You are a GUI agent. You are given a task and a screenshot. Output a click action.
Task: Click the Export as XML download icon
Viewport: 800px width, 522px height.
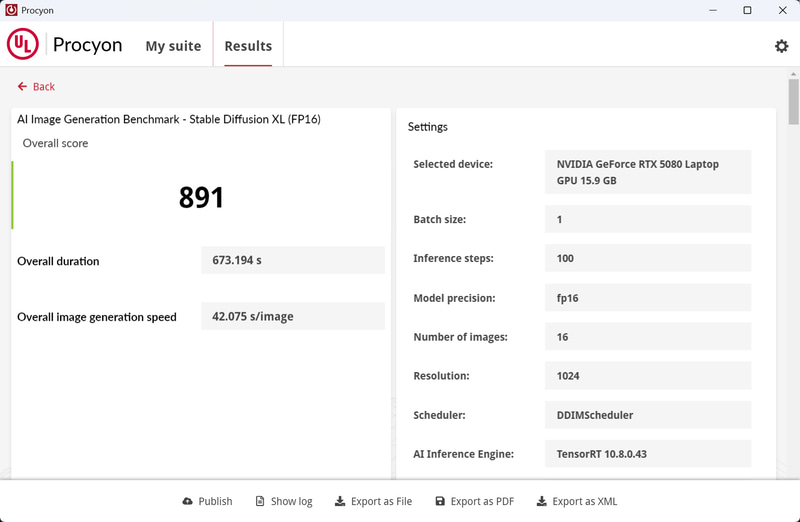pyautogui.click(x=541, y=501)
